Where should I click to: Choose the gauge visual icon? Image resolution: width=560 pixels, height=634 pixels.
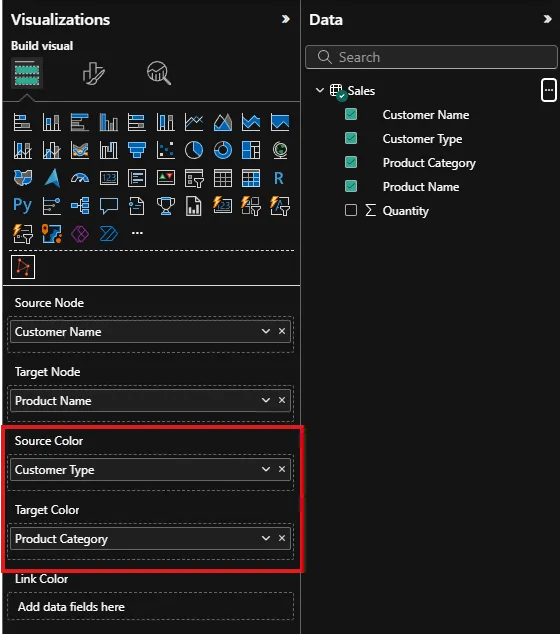(80, 178)
